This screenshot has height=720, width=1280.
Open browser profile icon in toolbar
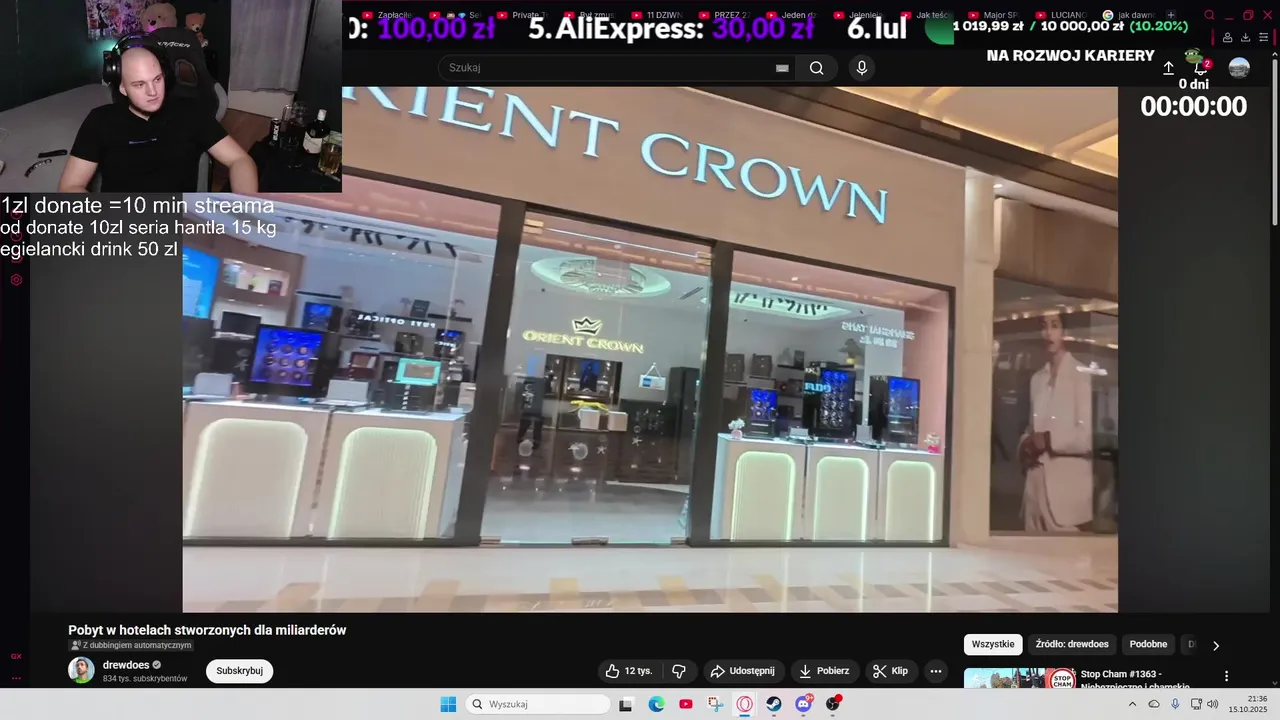pyautogui.click(x=1227, y=37)
